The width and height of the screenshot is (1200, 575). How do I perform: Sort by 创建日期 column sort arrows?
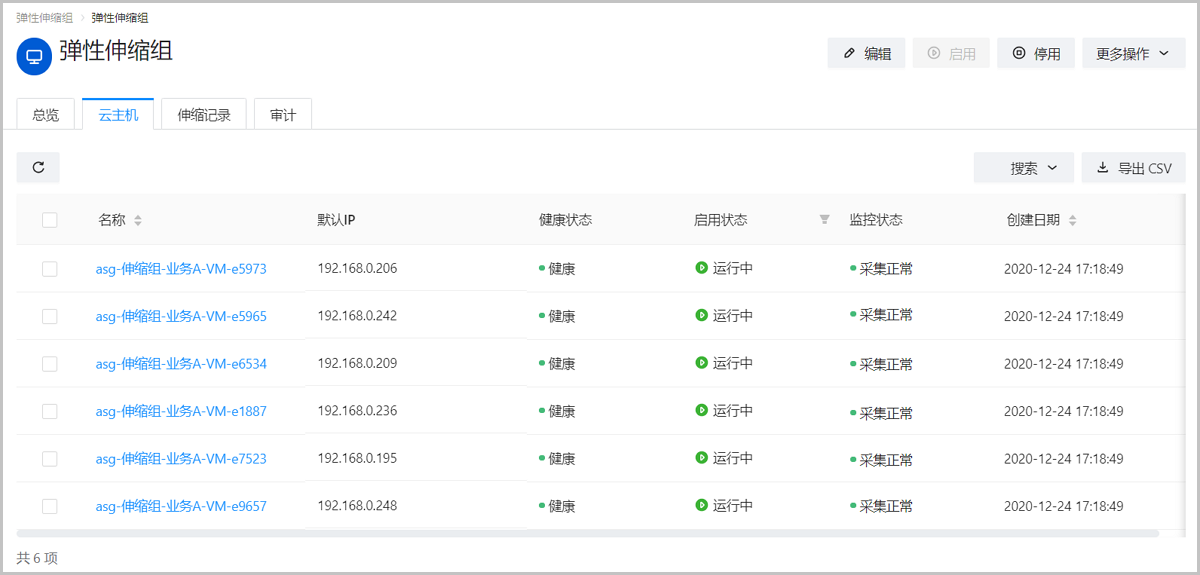tap(1072, 220)
